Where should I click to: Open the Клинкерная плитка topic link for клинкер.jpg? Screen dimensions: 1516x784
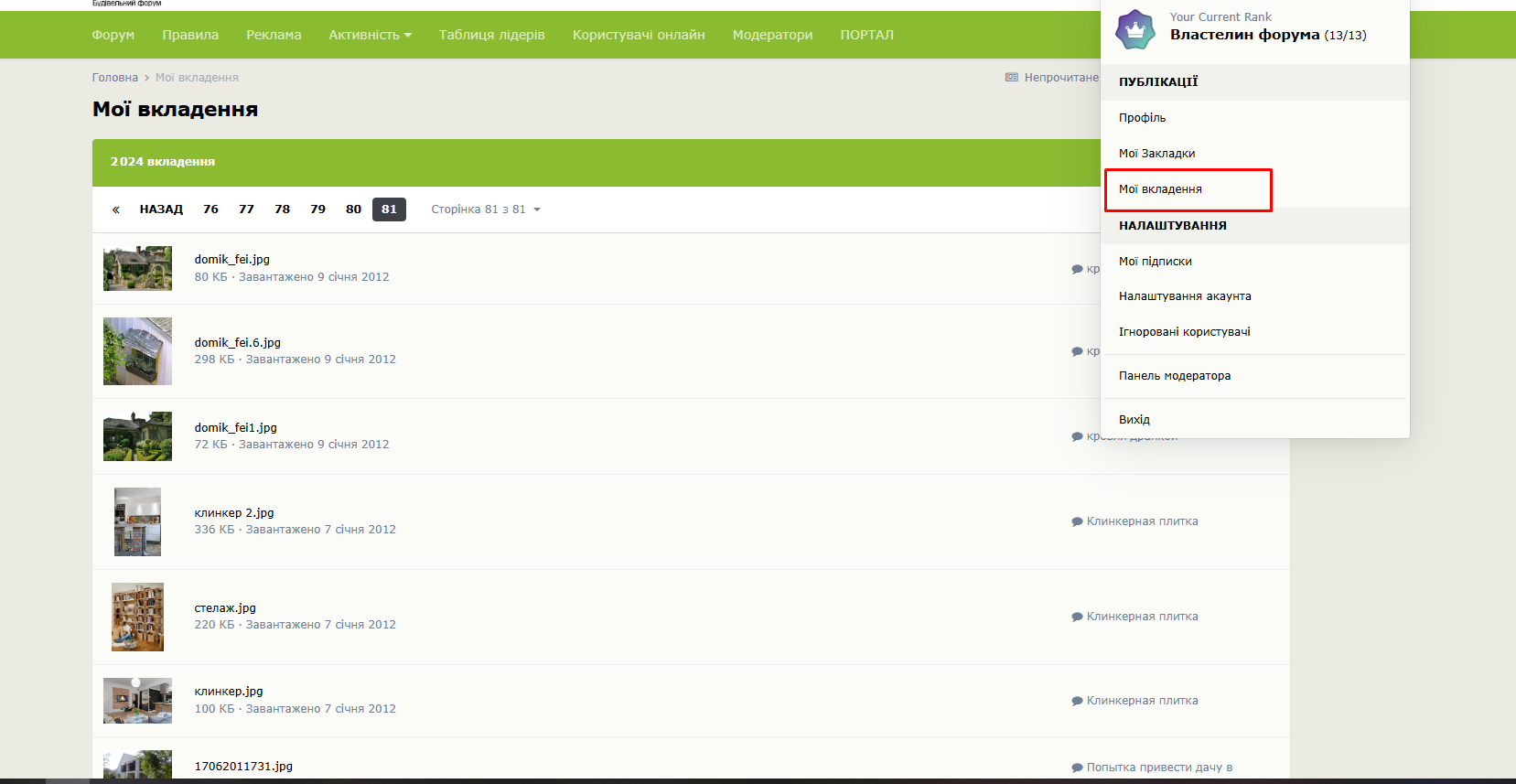(x=1142, y=701)
